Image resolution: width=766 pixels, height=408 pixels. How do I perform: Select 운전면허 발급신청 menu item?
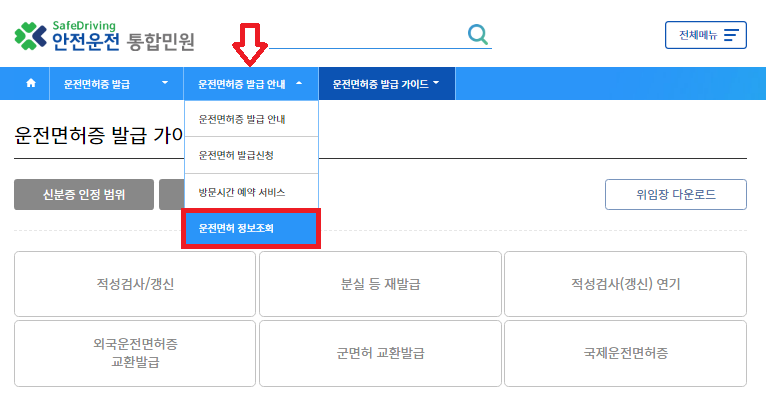pos(251,155)
